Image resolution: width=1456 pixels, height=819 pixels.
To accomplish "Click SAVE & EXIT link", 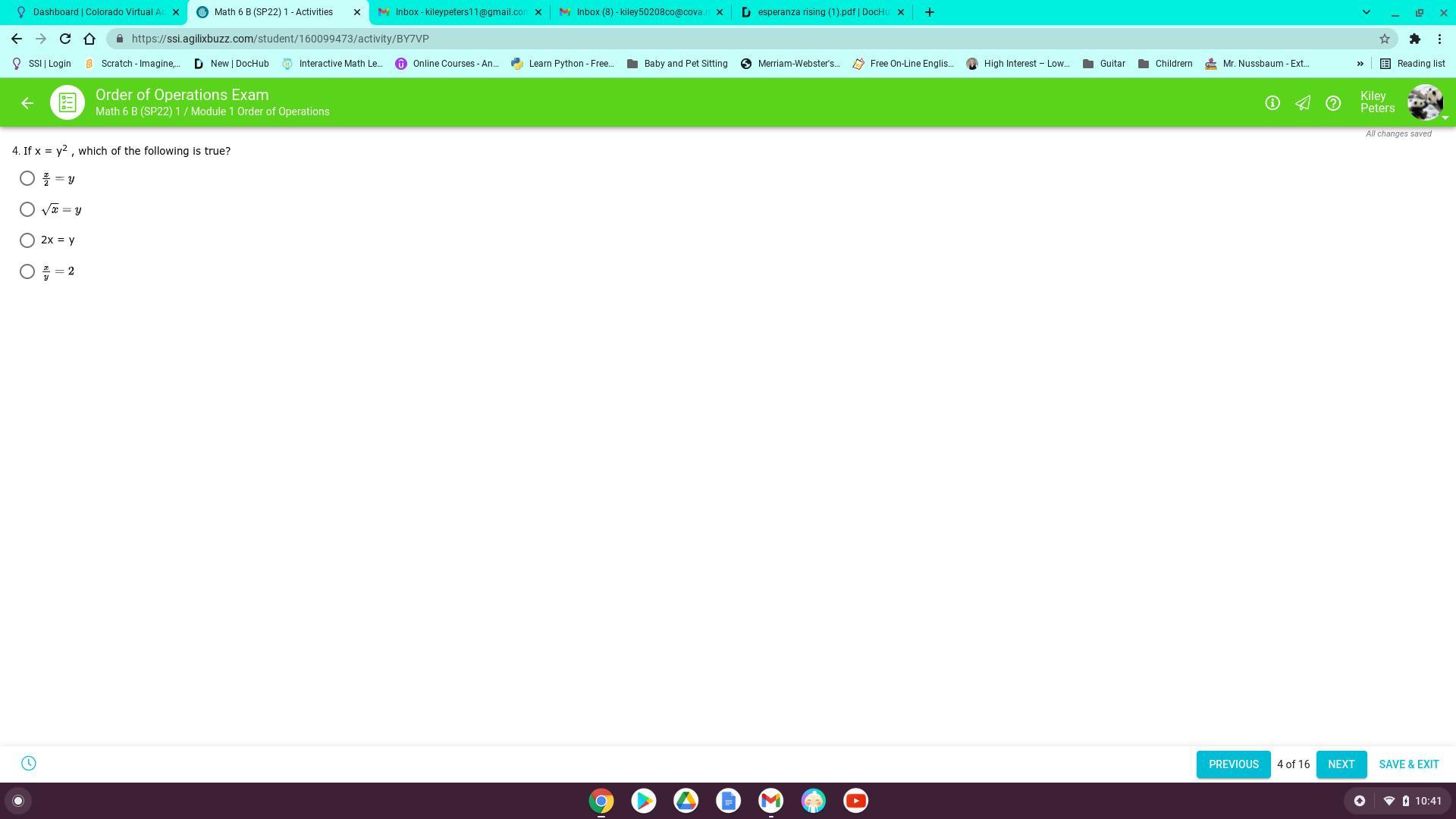I will [1408, 764].
